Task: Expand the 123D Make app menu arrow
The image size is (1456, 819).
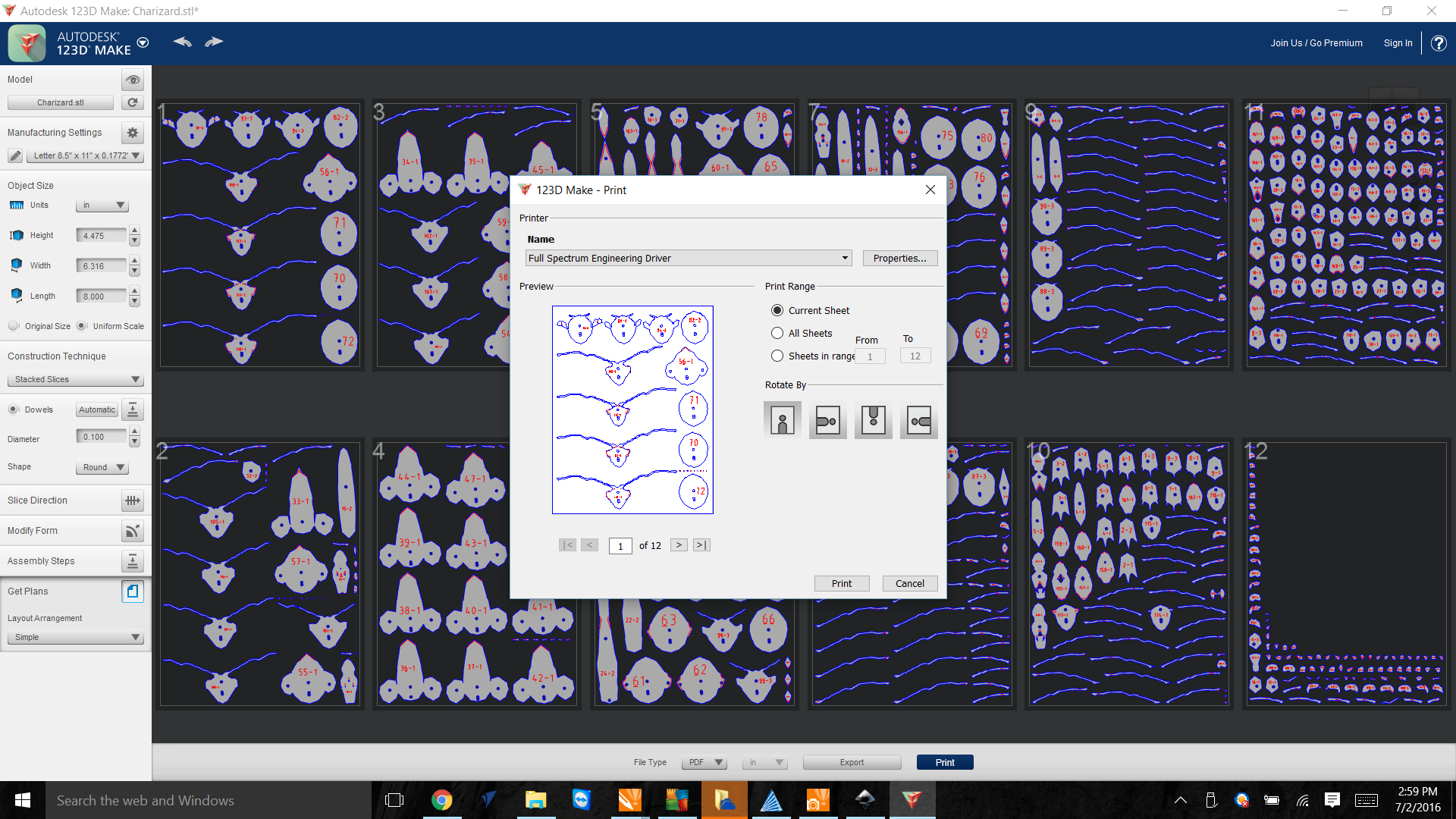Action: click(x=143, y=42)
